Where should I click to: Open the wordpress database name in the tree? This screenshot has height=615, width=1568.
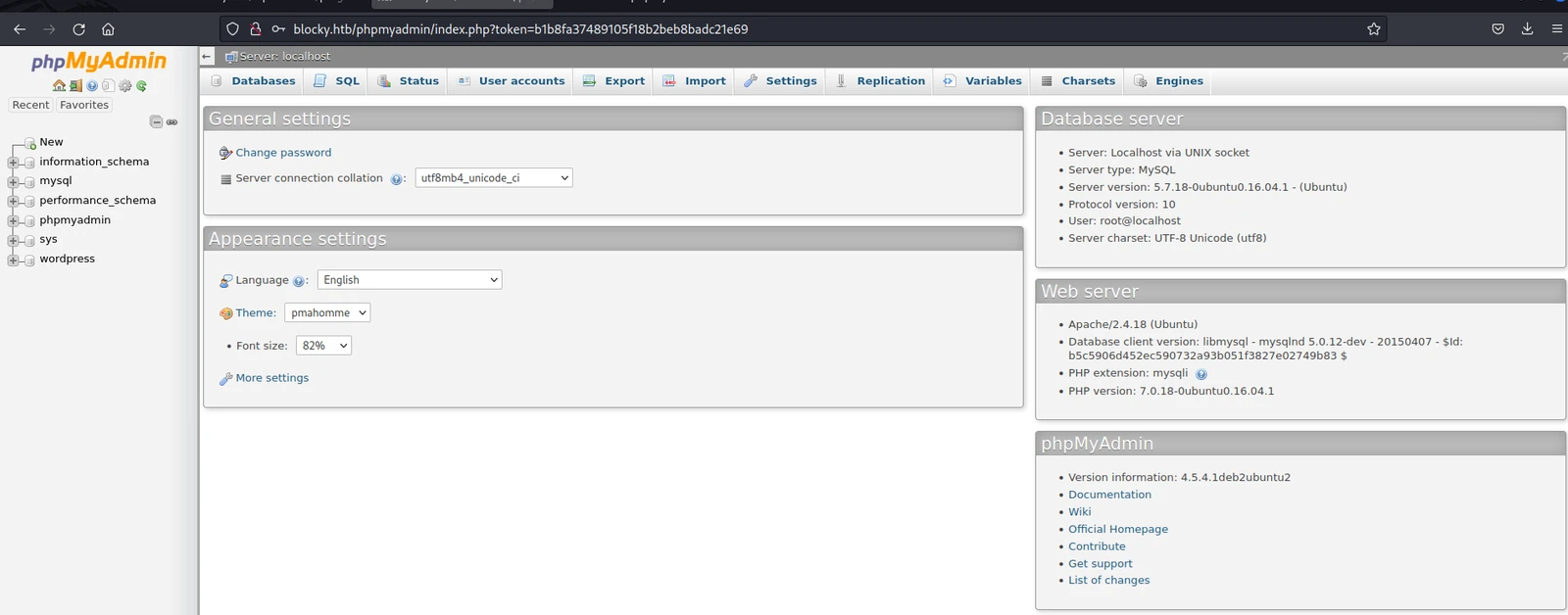coord(67,259)
